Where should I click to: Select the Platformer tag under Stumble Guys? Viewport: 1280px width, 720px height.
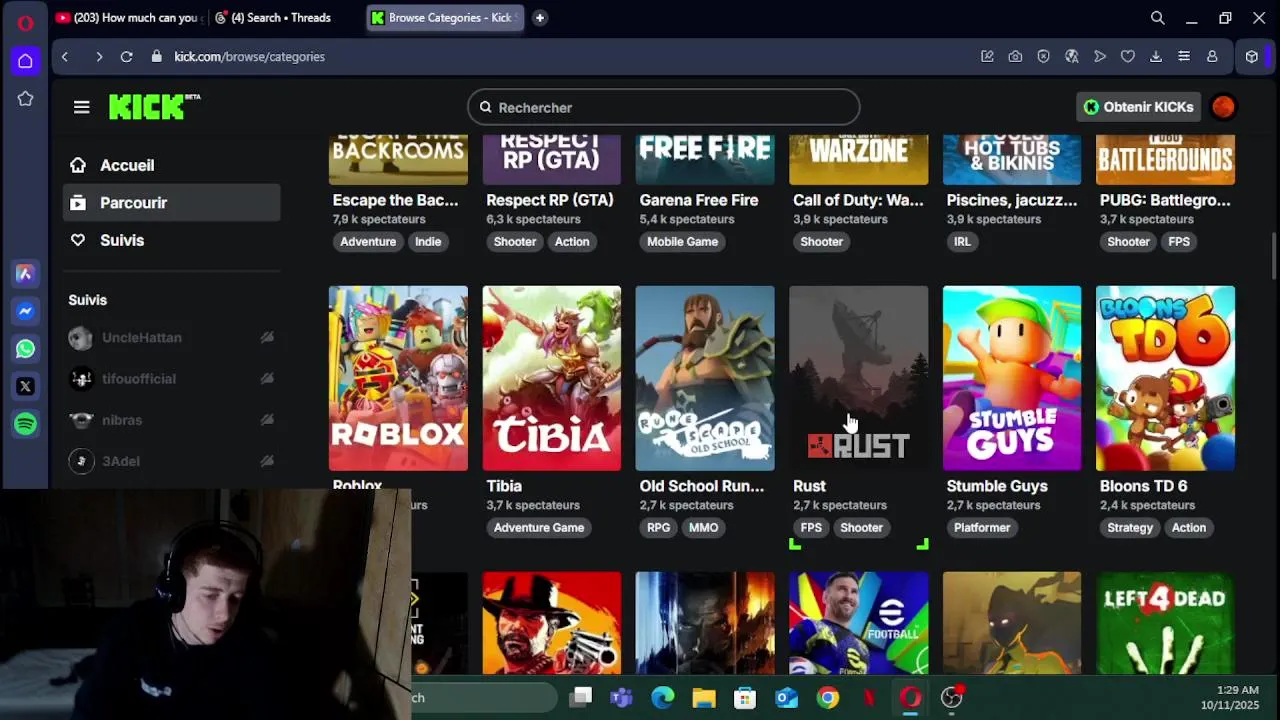pos(982,527)
